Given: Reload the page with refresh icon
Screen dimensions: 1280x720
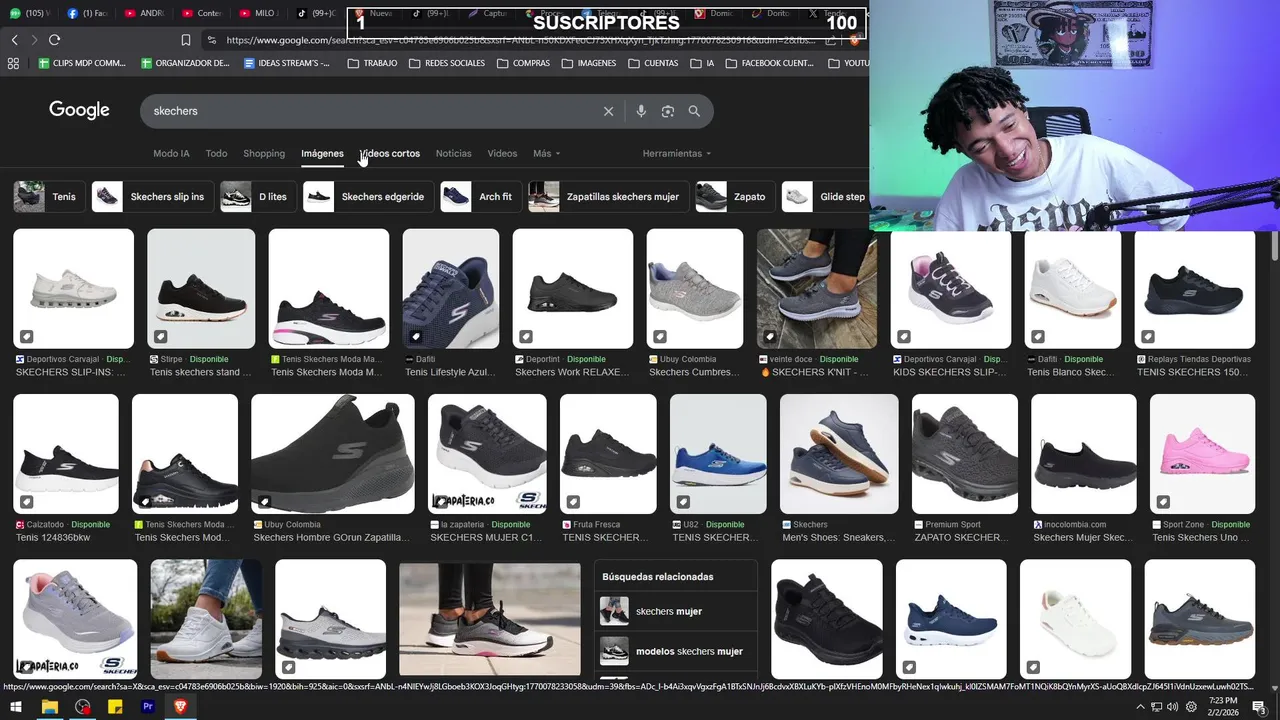Looking at the screenshot, I should pos(54,40).
